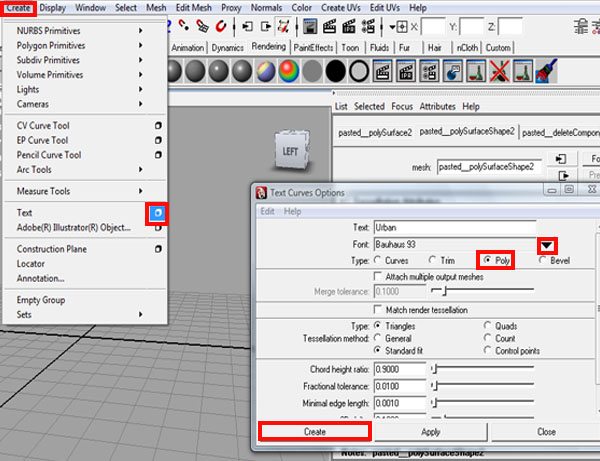Image resolution: width=600 pixels, height=461 pixels.
Task: Open the Create UVs menu
Action: tap(341, 8)
